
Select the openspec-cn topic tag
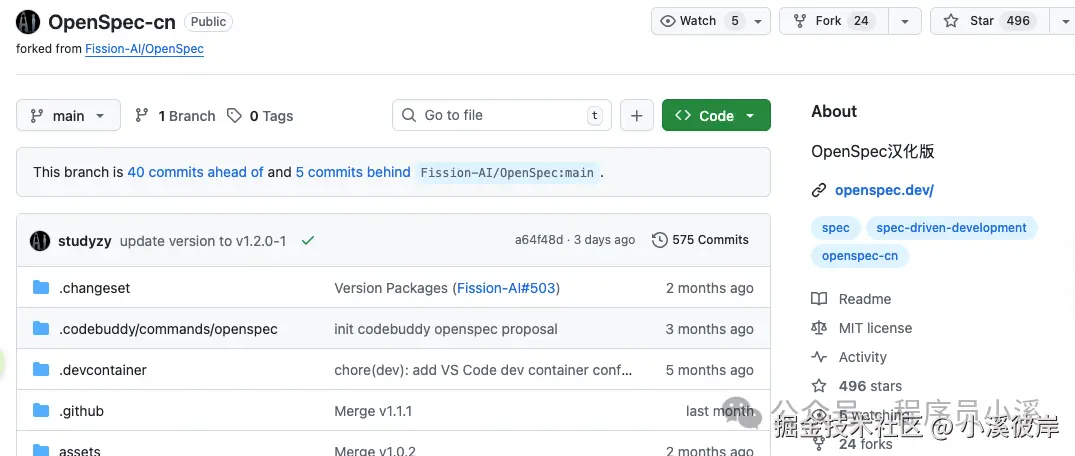[x=860, y=256]
